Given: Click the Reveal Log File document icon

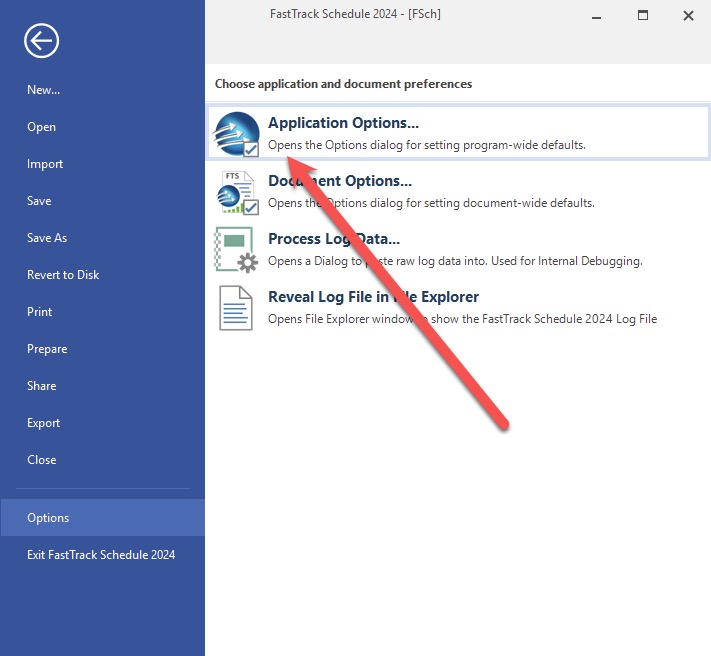Looking at the screenshot, I should coord(236,307).
